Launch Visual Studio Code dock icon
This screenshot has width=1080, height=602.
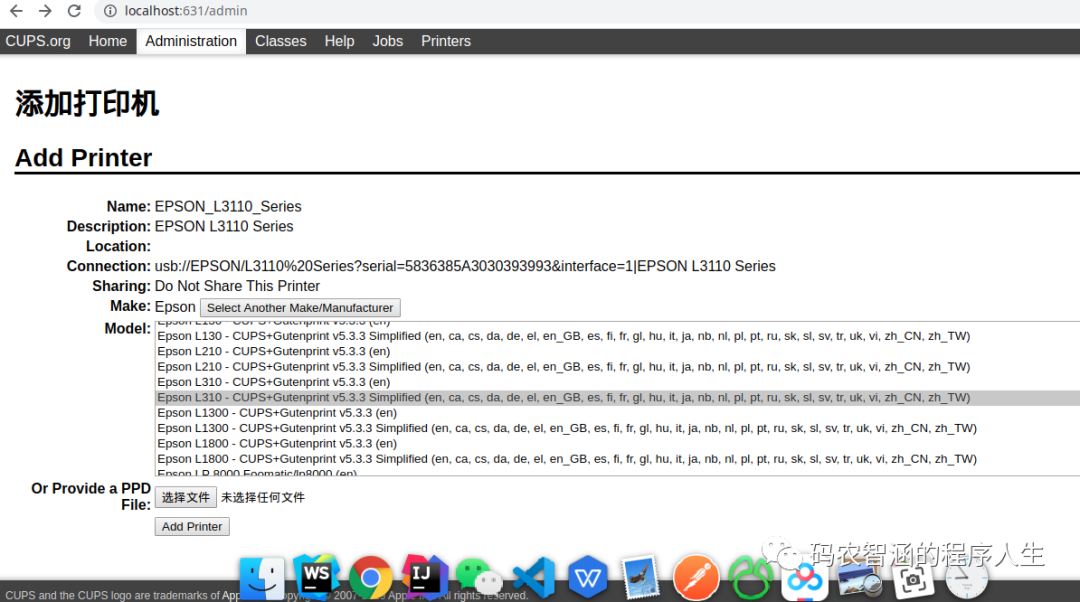click(x=534, y=577)
